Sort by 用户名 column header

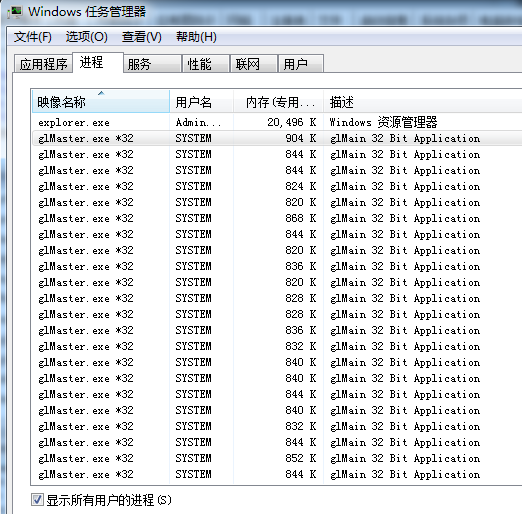(x=201, y=101)
